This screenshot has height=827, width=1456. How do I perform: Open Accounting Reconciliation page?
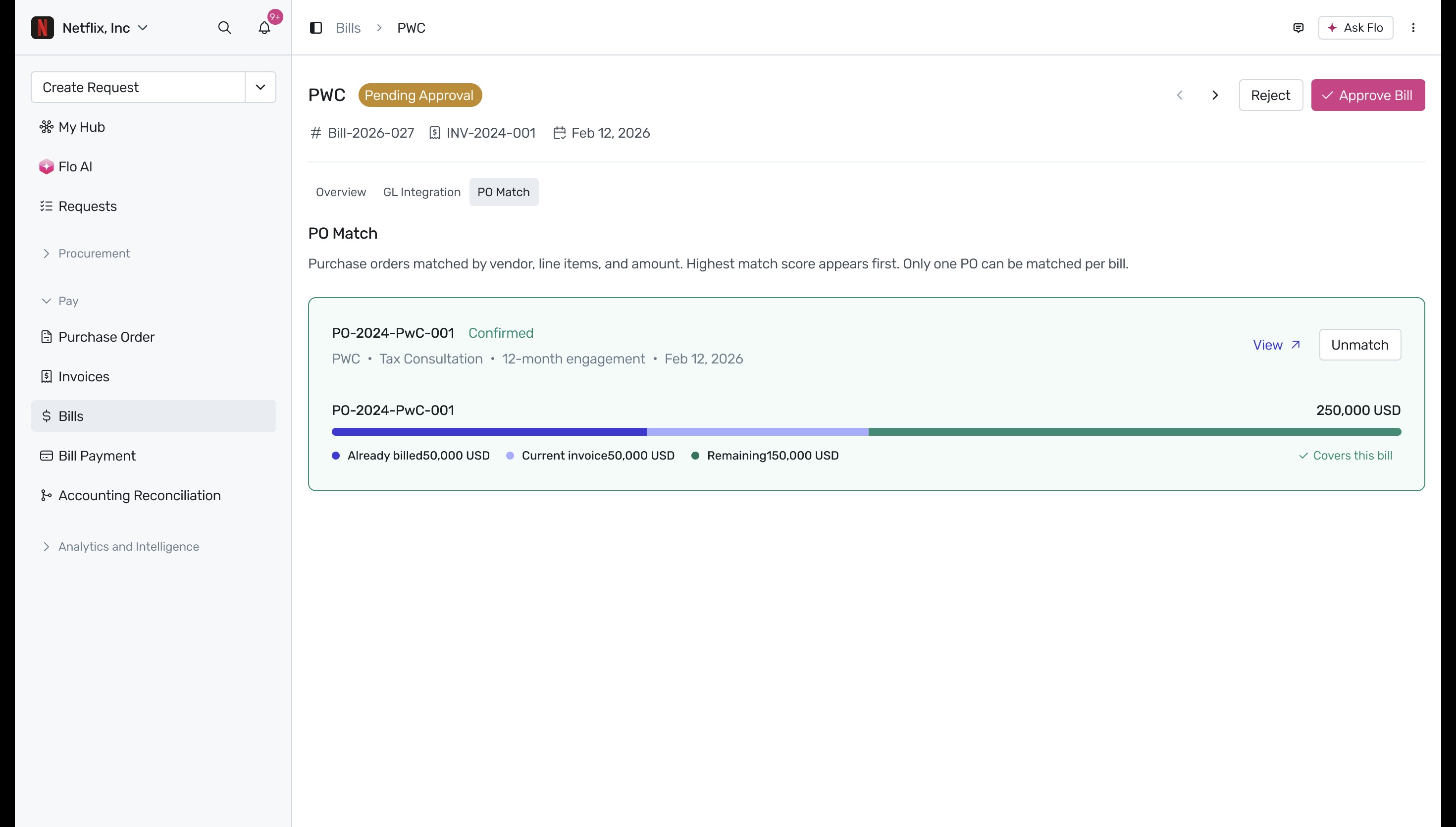click(x=154, y=495)
